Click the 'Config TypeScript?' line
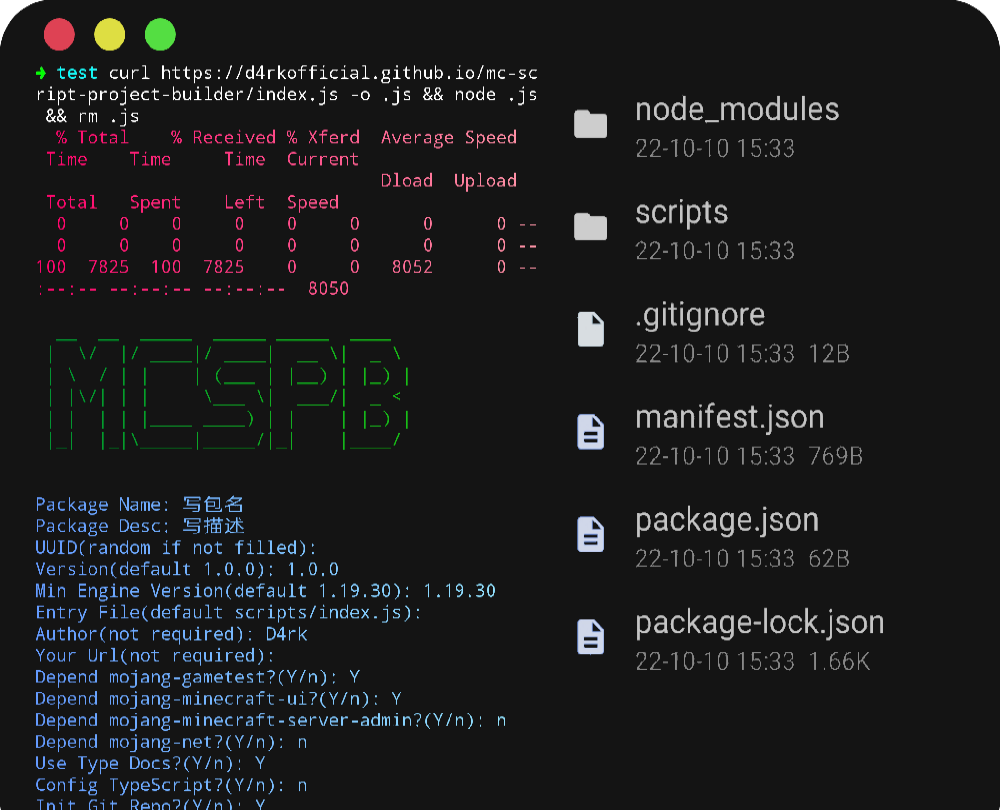This screenshot has width=1000, height=810. [171, 785]
